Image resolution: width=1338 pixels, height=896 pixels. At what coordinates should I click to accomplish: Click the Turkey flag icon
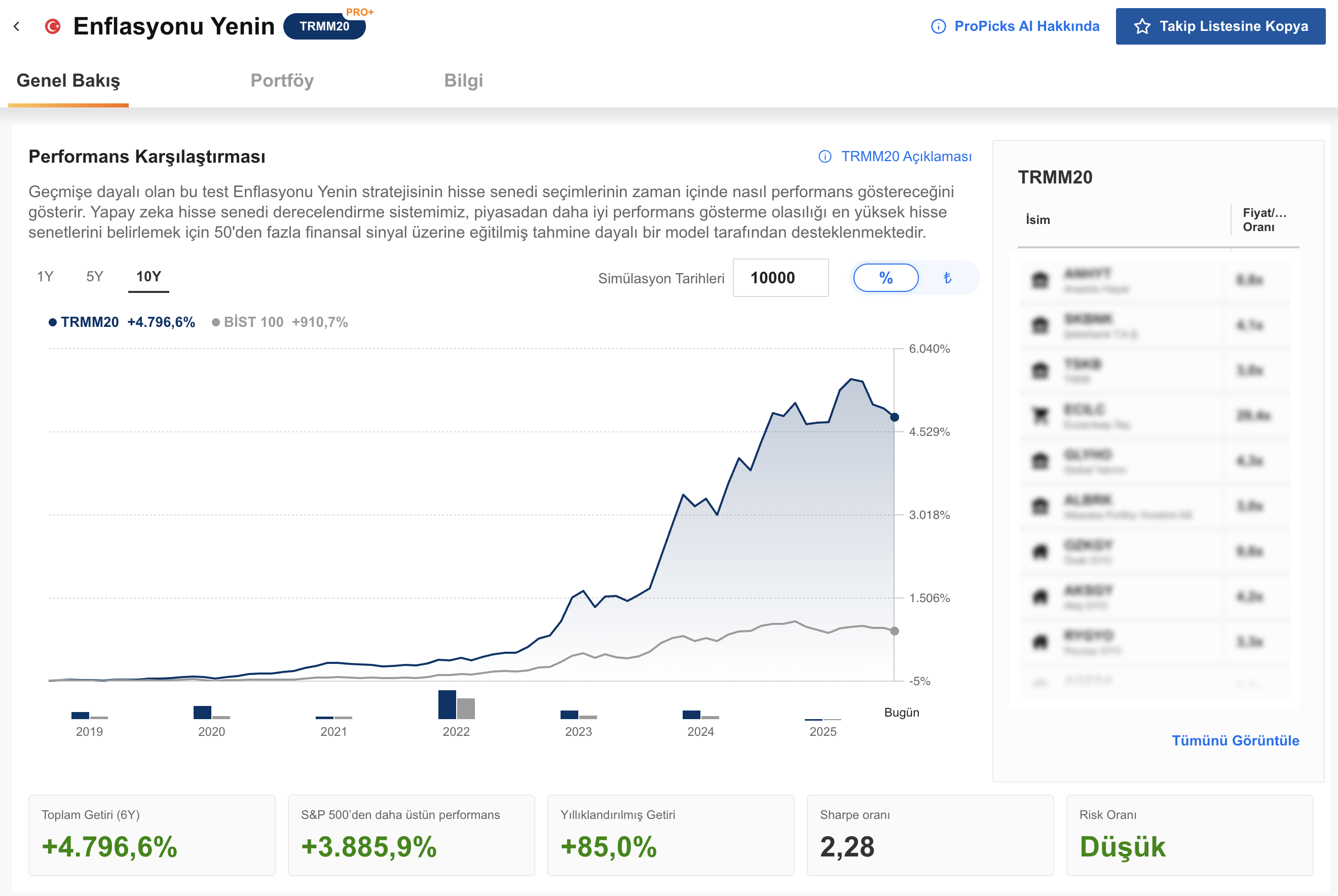[x=53, y=26]
